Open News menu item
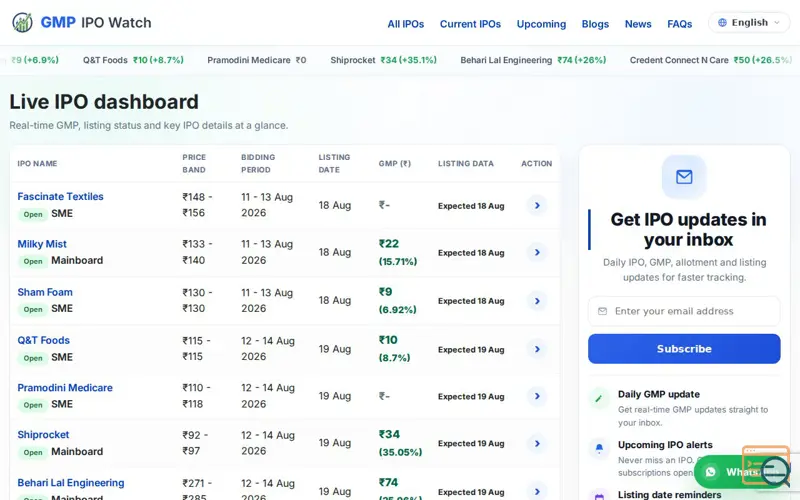Viewport: 800px width, 500px height. click(x=638, y=24)
